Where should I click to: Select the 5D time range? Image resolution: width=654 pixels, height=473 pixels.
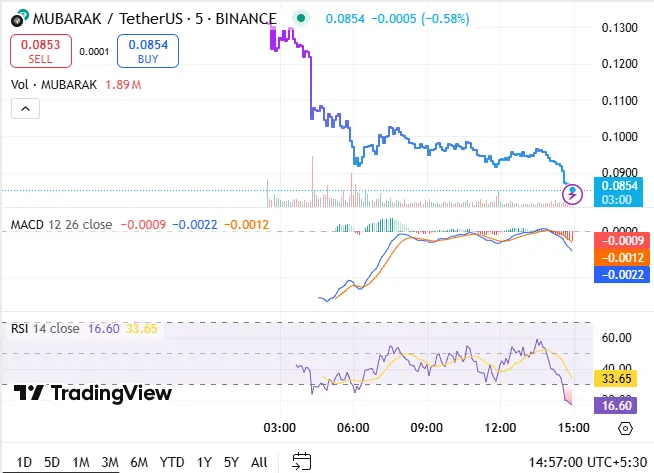[x=52, y=461]
